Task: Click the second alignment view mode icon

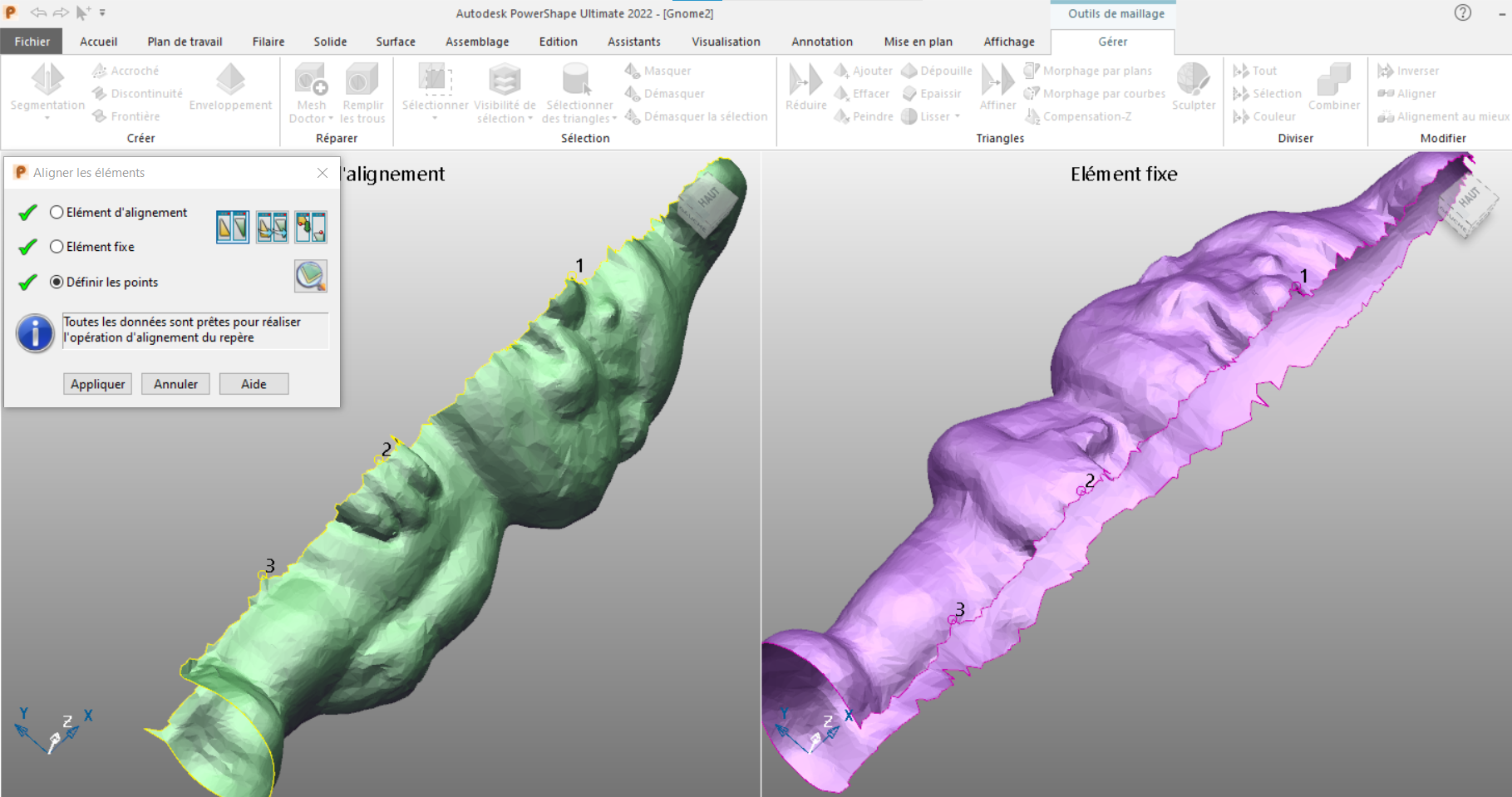Action: 272,227
